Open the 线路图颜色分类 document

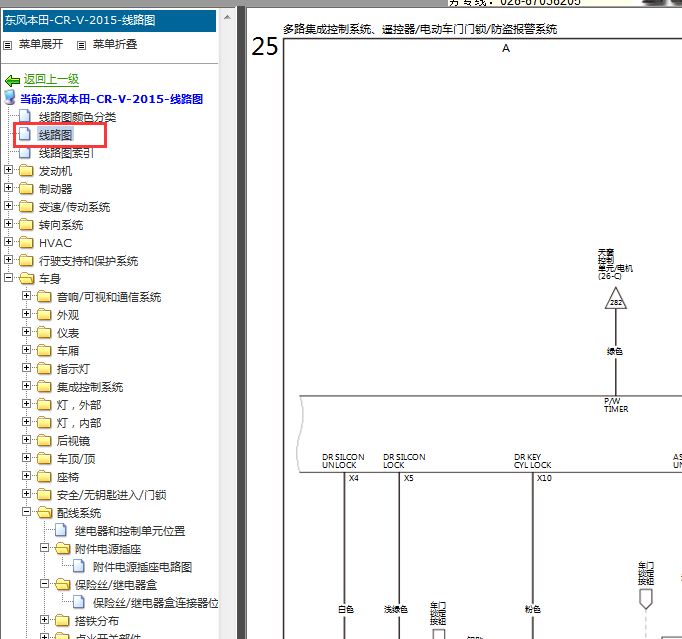[77, 117]
